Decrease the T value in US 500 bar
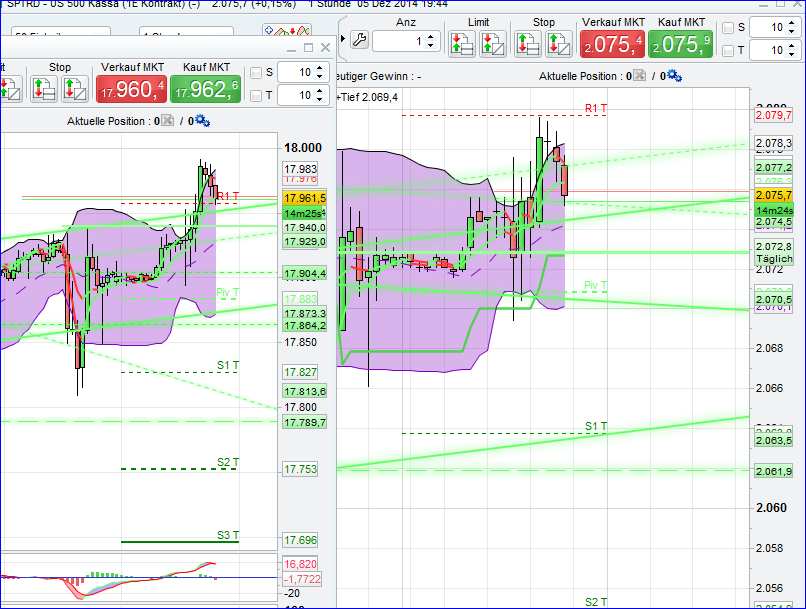 792,54
